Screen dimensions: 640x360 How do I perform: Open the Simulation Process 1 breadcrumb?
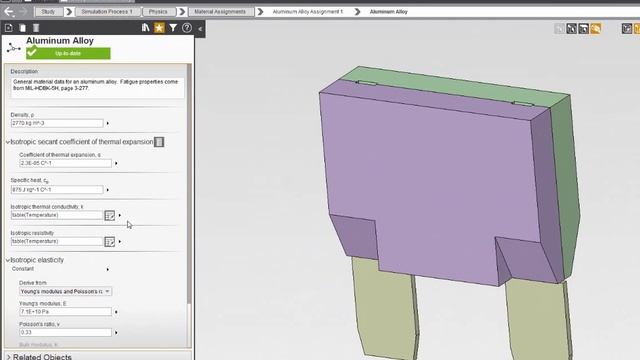coord(107,12)
